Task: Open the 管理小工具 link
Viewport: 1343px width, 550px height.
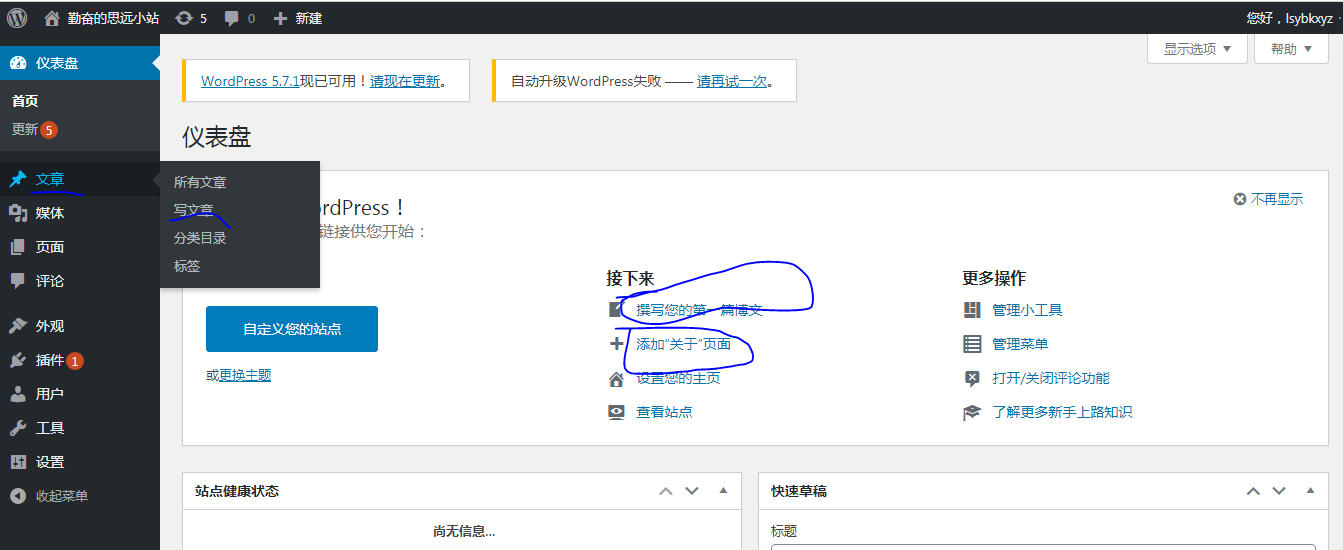Action: [x=1027, y=310]
